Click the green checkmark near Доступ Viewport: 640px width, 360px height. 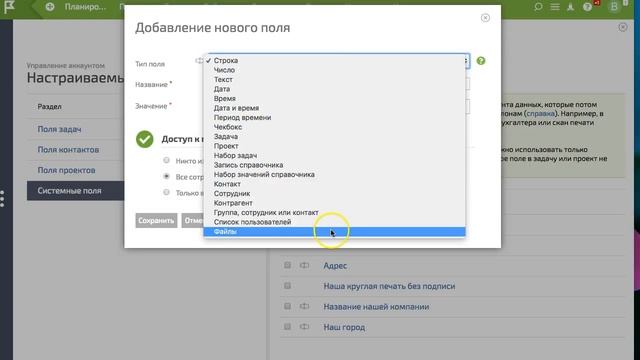coord(144,139)
